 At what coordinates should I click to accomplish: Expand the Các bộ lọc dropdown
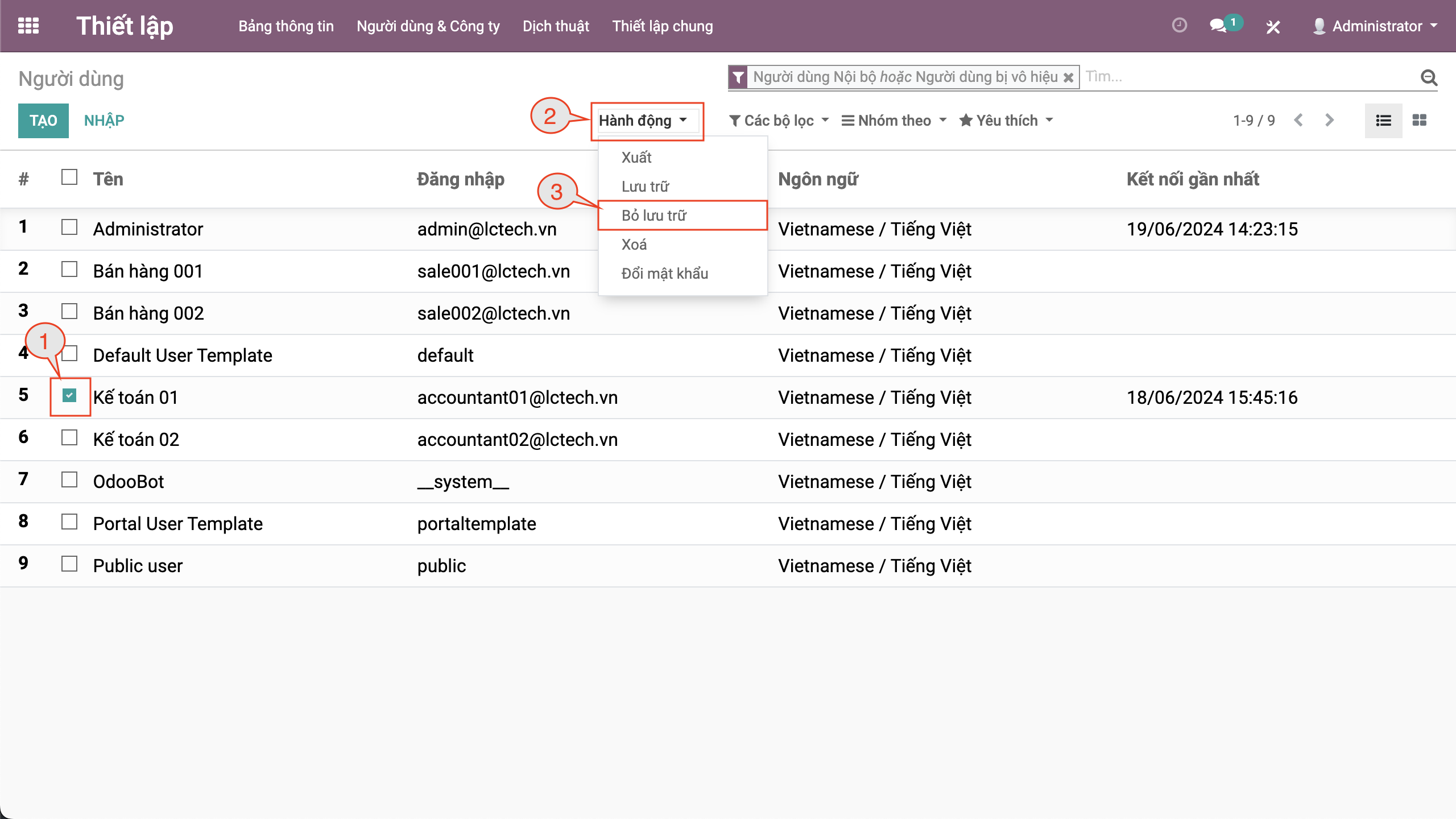click(779, 120)
